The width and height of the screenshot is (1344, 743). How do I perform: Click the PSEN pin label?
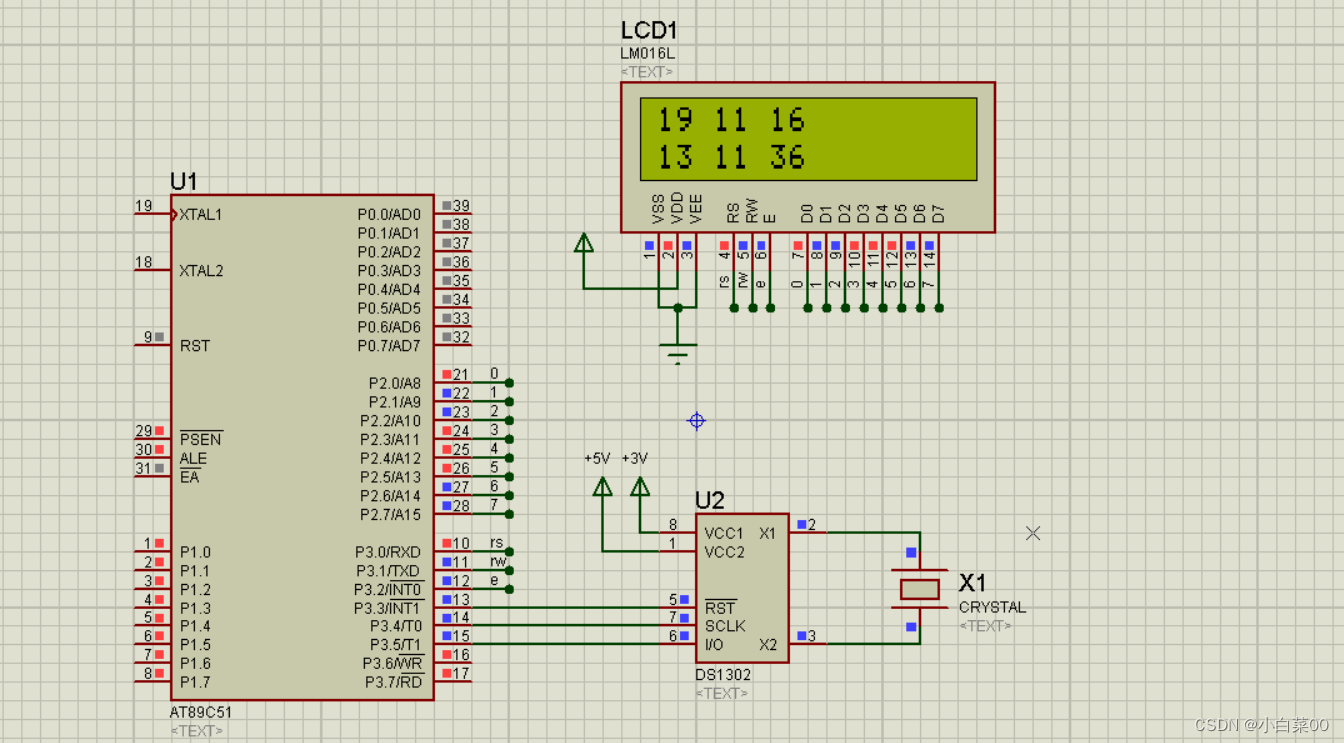pyautogui.click(x=200, y=440)
